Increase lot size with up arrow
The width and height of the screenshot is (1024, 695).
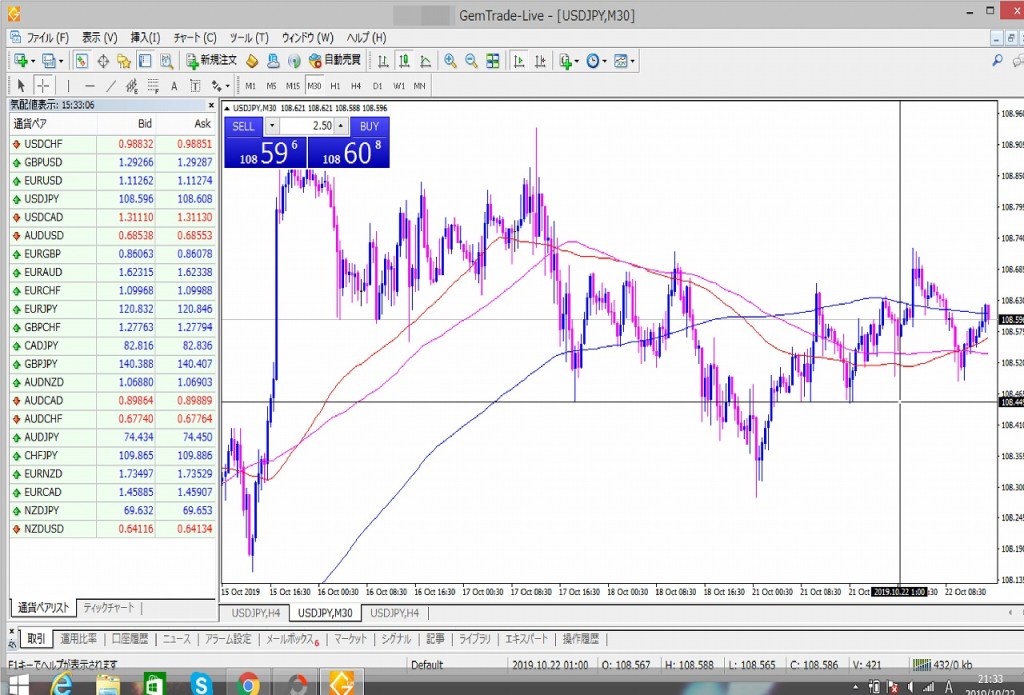[340, 126]
